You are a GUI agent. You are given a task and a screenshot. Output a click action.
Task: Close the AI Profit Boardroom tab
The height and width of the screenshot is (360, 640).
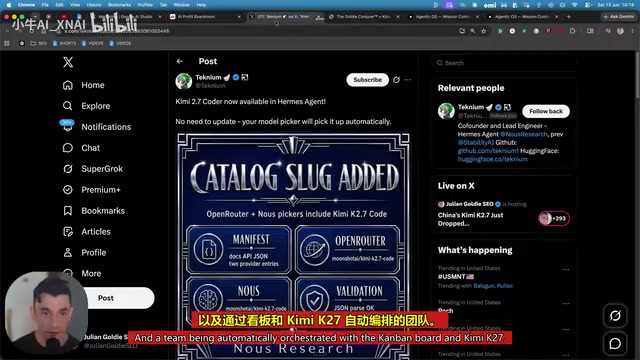point(239,17)
